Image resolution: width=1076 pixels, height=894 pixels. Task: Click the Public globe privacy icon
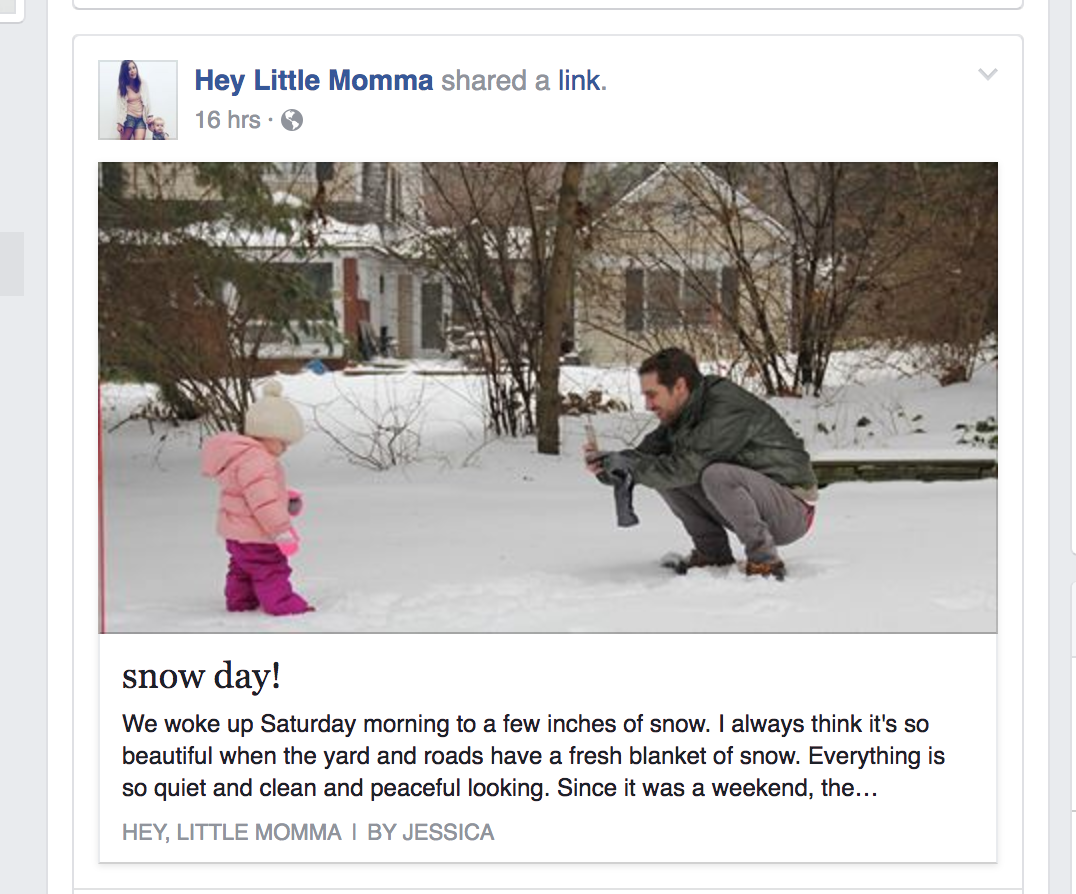point(292,120)
